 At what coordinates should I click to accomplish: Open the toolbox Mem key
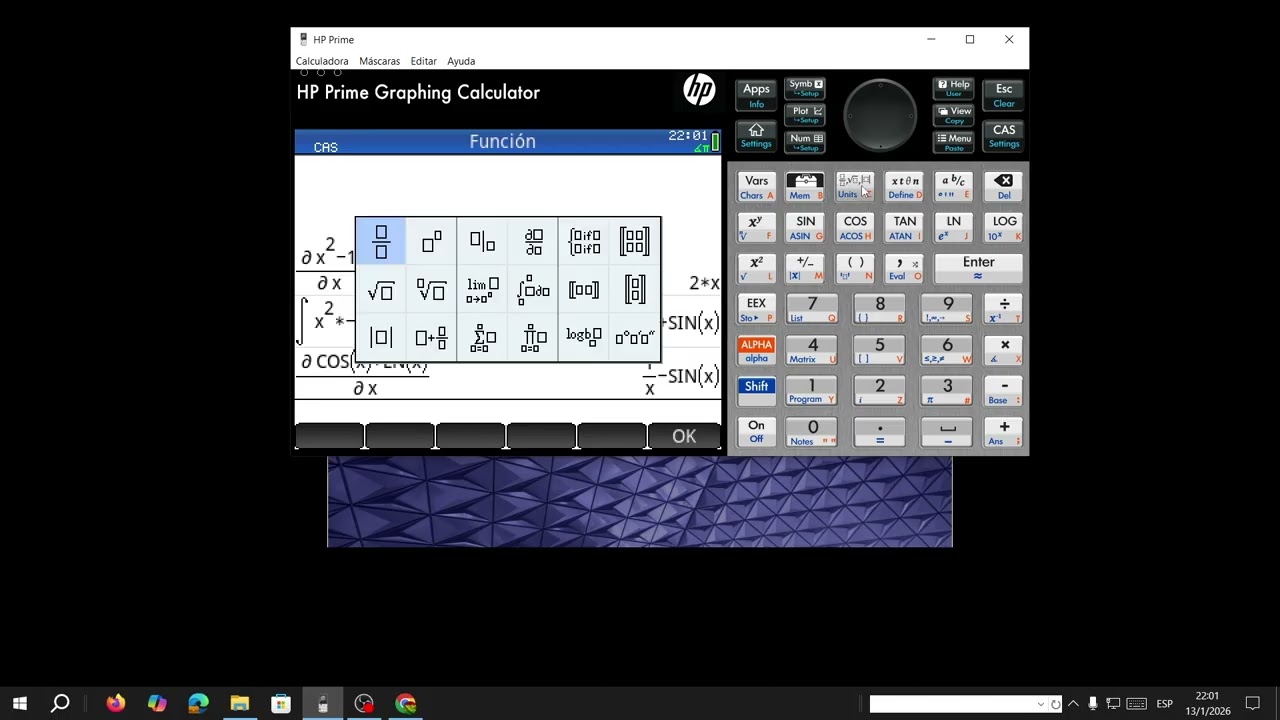pyautogui.click(x=805, y=187)
